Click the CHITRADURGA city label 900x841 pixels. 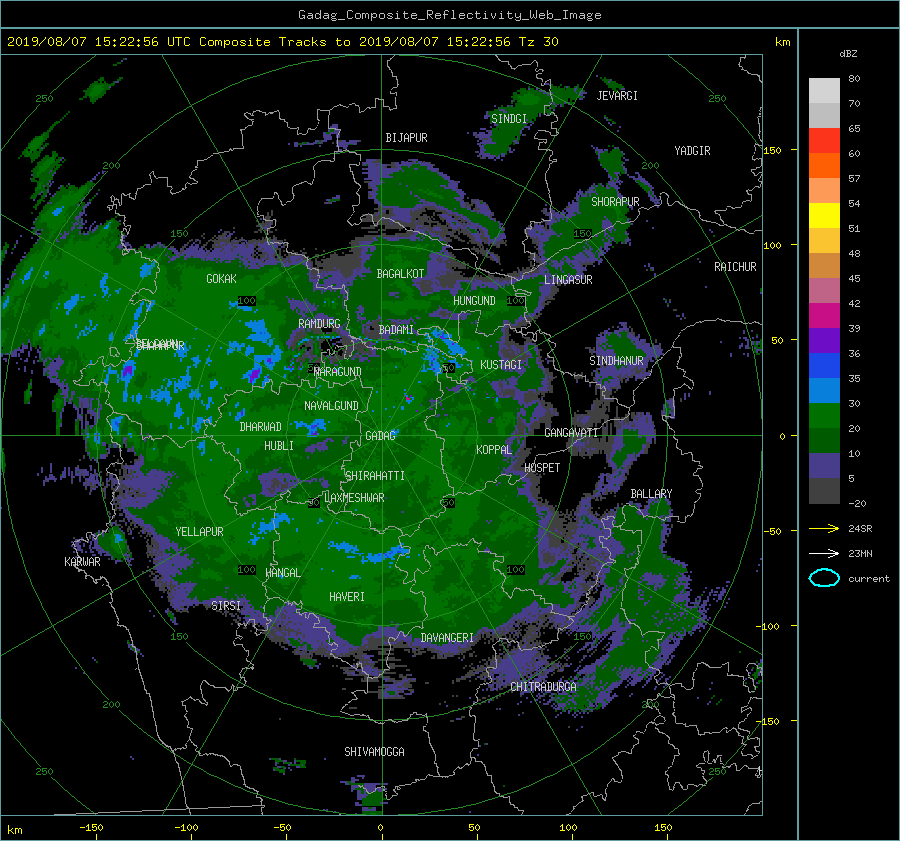click(544, 687)
